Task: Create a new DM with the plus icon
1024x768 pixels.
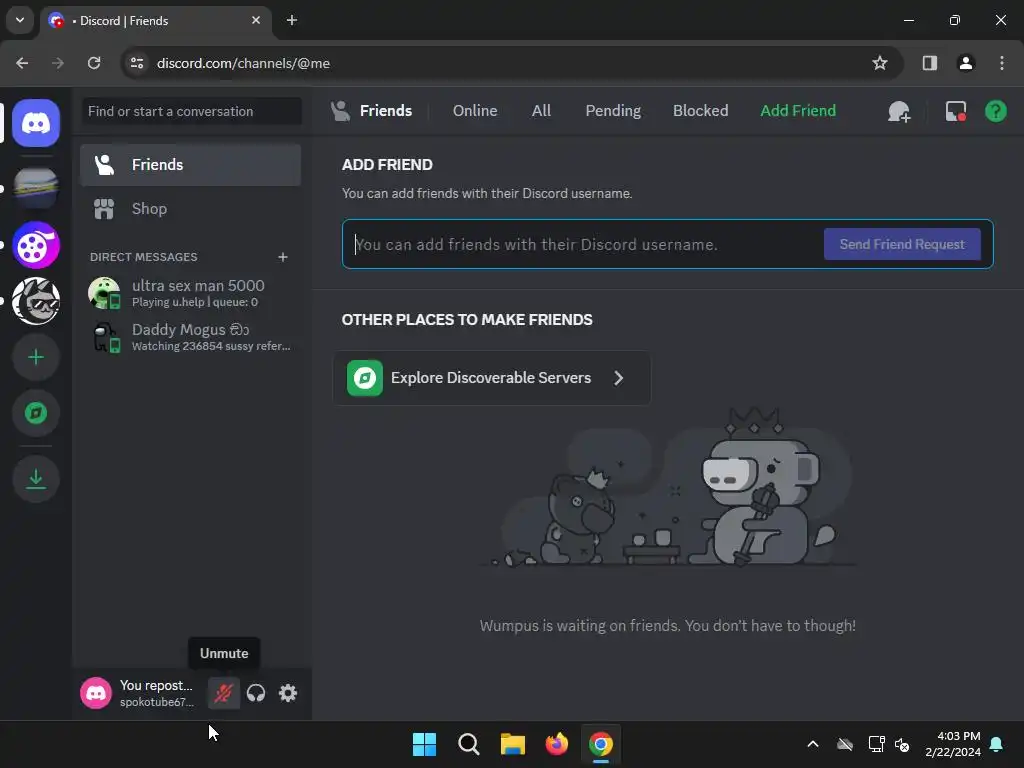Action: (283, 257)
